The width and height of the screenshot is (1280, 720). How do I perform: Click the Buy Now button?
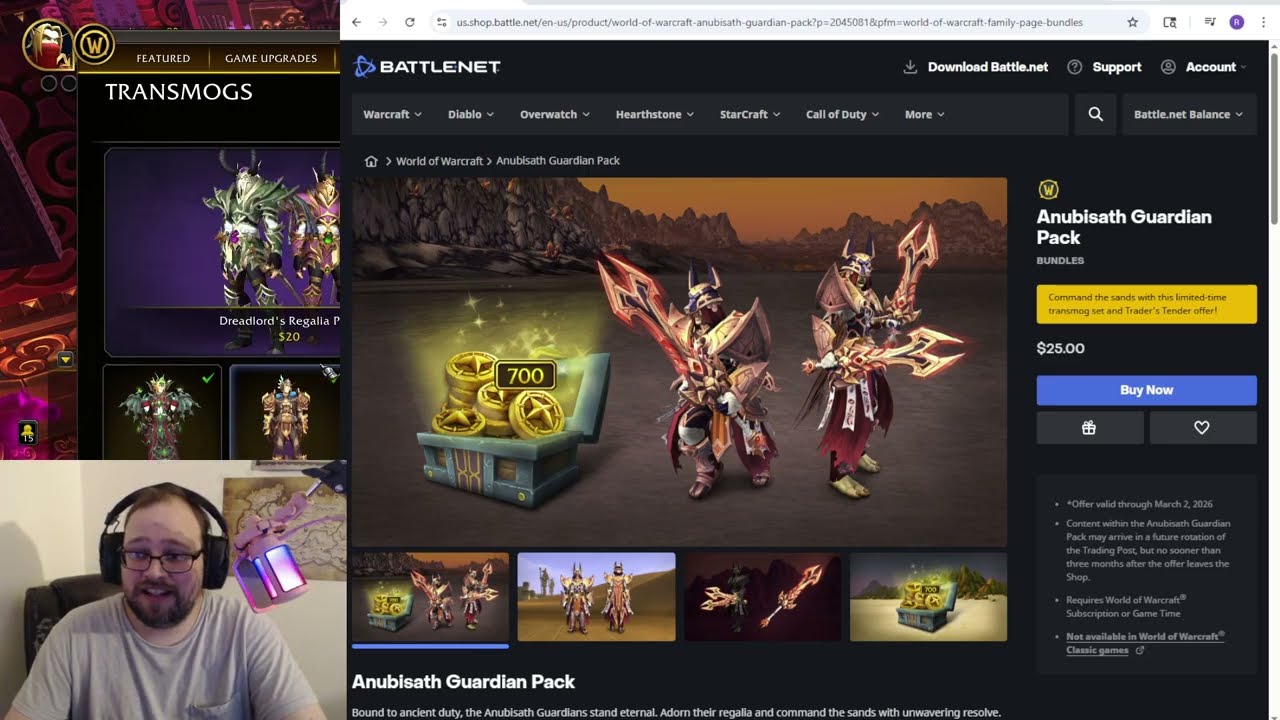[1146, 390]
